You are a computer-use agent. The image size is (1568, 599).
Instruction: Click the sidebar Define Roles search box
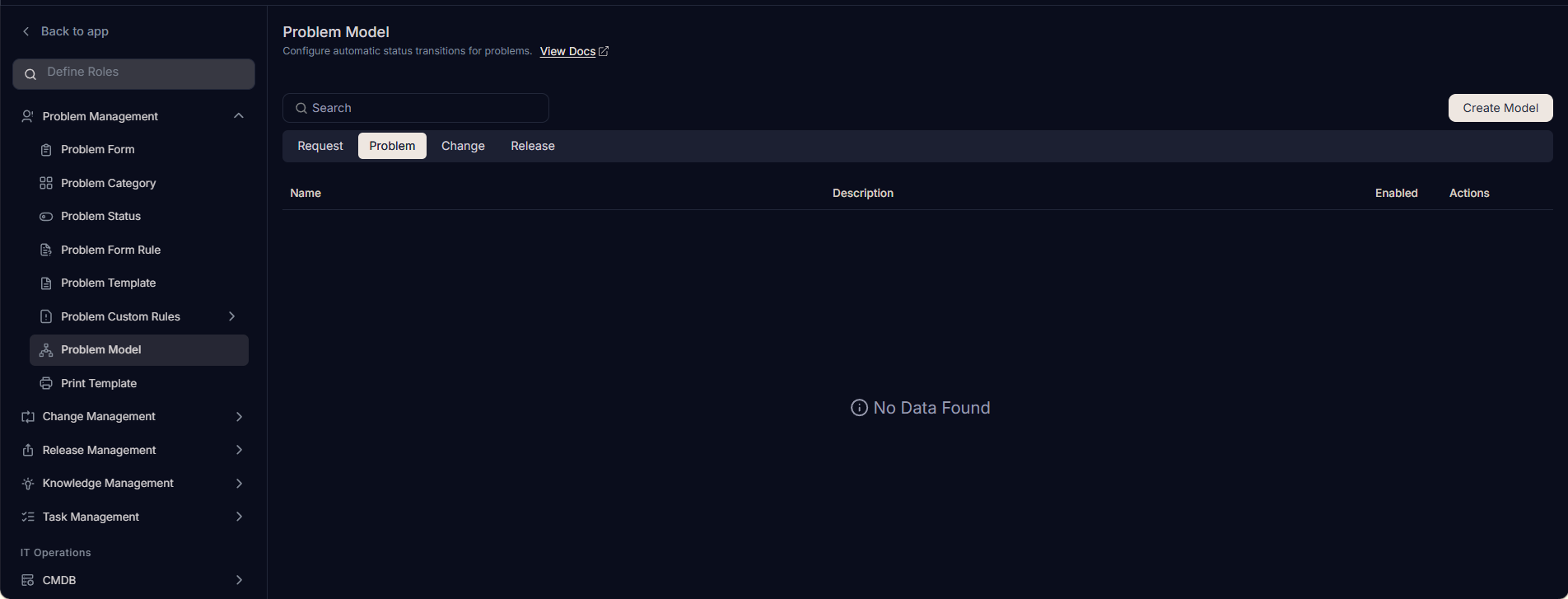point(133,73)
